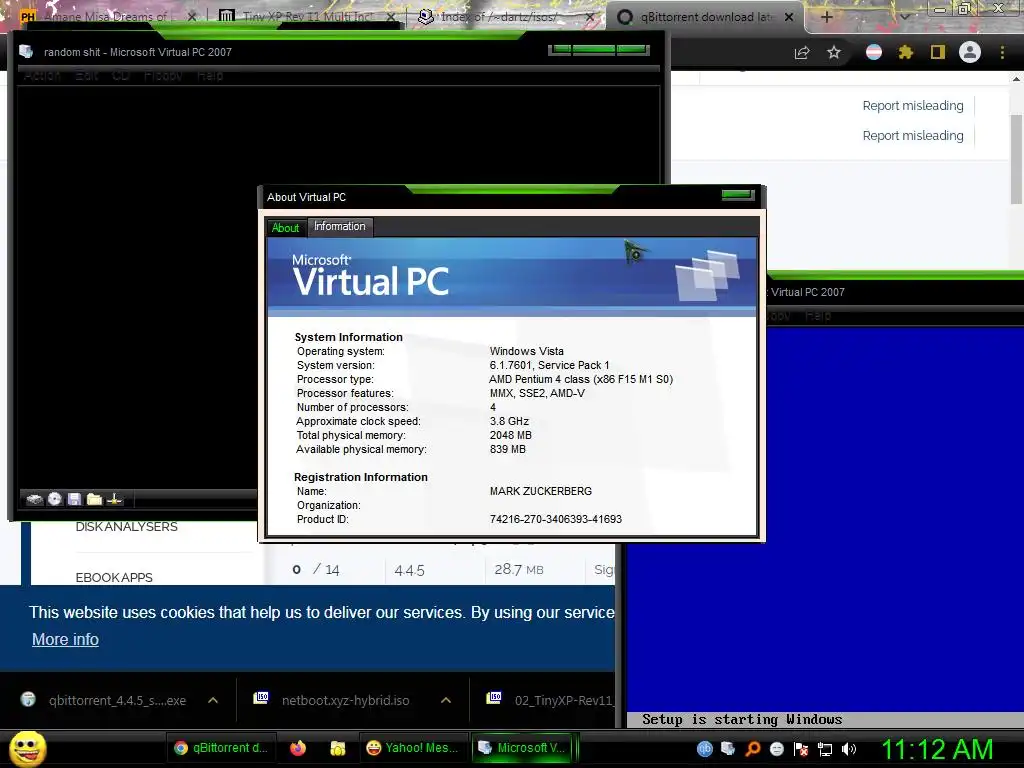Expand options for qbittorrent_4.4.5 download
Image resolution: width=1024 pixels, height=768 pixels.
pos(213,700)
